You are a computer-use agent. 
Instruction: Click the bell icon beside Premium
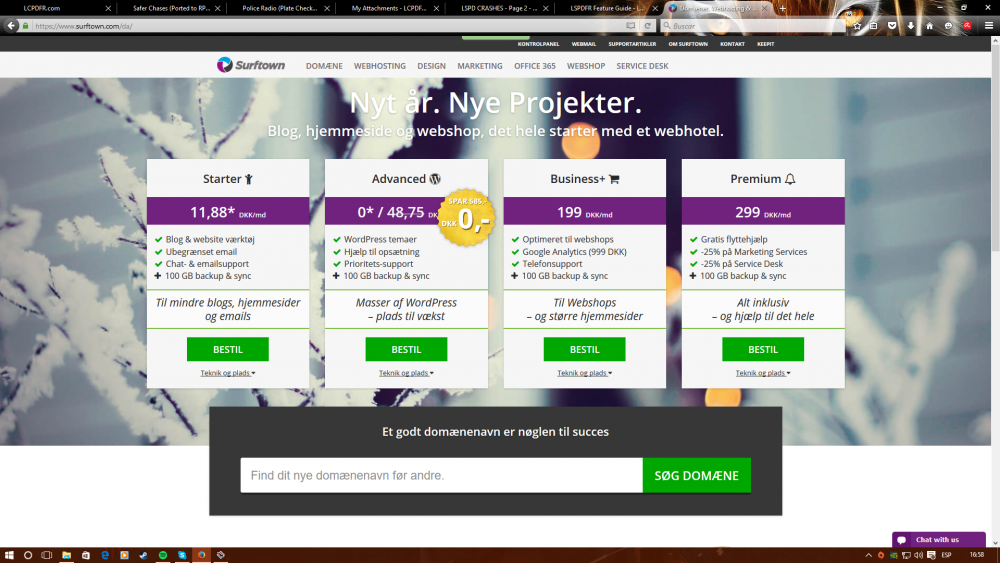coord(790,179)
